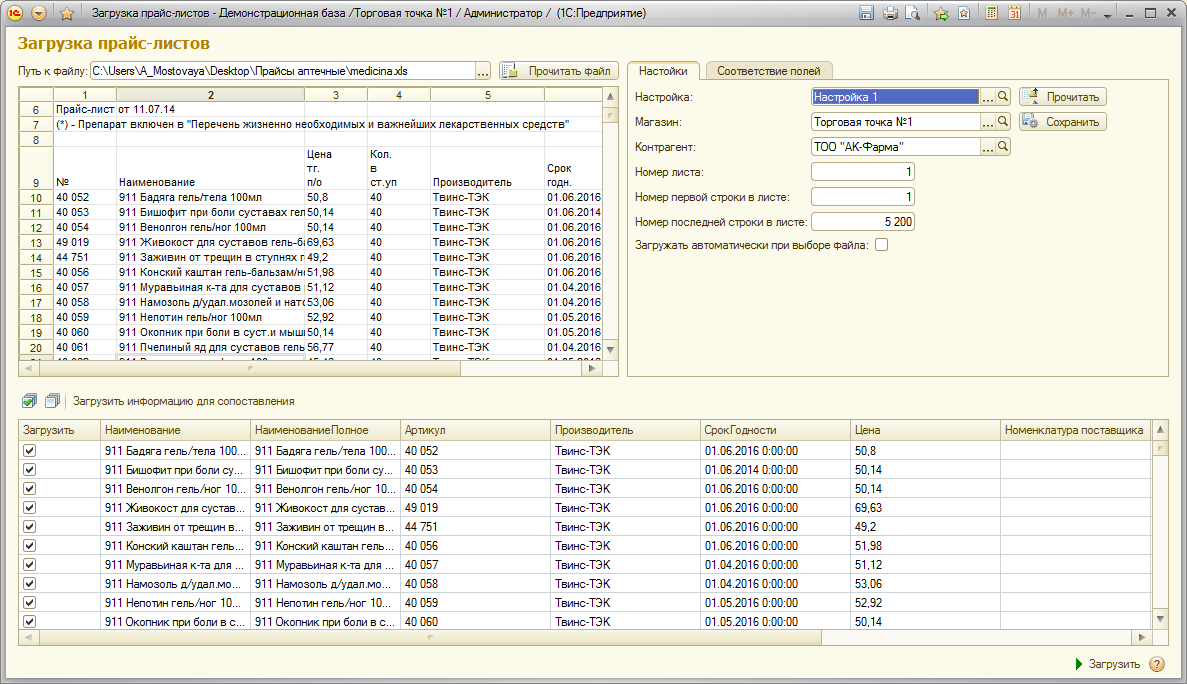
Task: Click the check all rows icon
Action: 29,401
